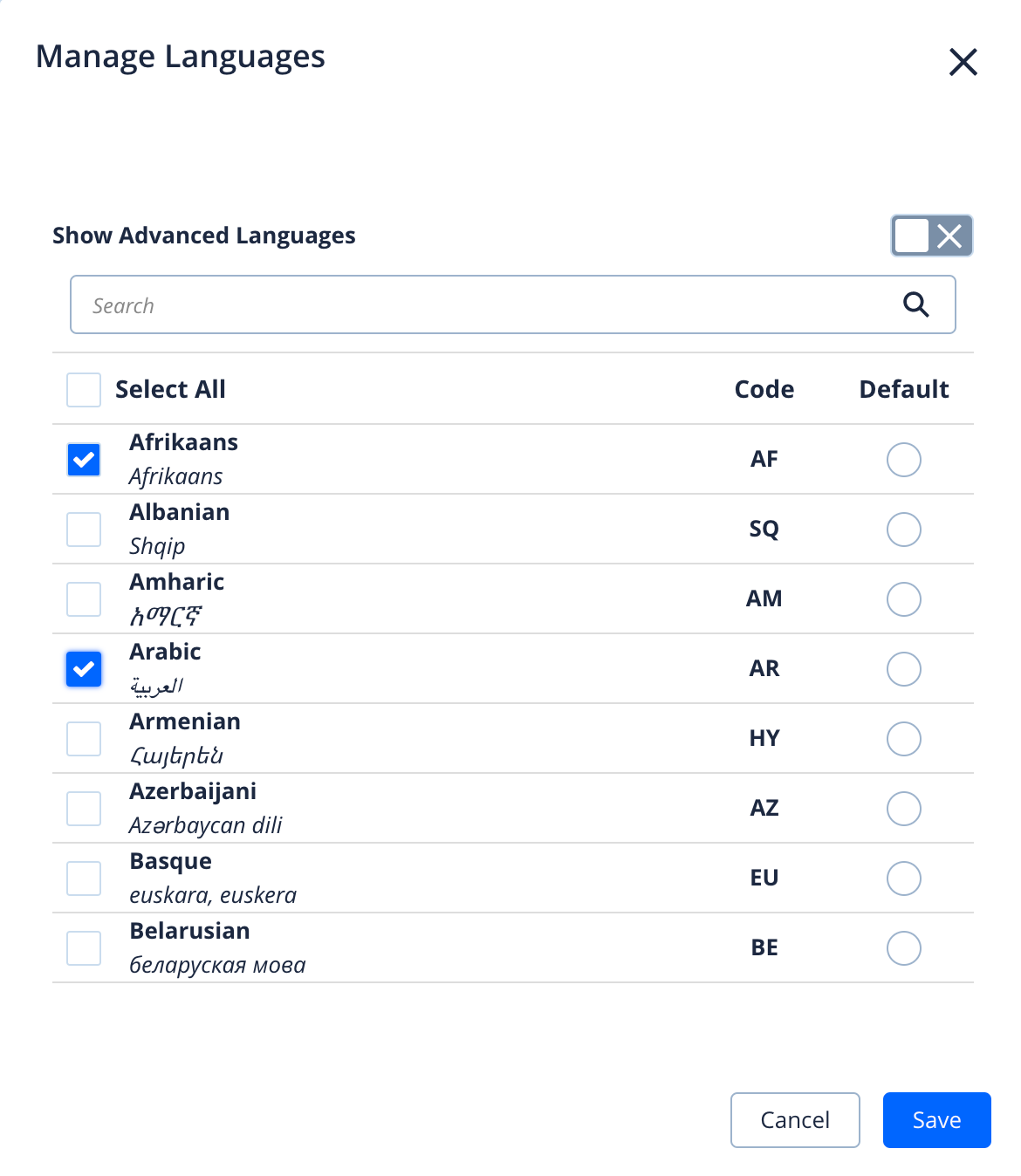Choose Arabic as the default radio
Image resolution: width=1021 pixels, height=1176 pixels.
pyautogui.click(x=903, y=669)
